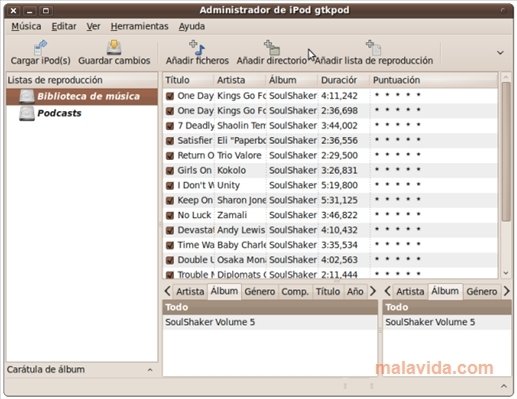Set rating stars for Unity track
This screenshot has width=517, height=399.
click(397, 184)
